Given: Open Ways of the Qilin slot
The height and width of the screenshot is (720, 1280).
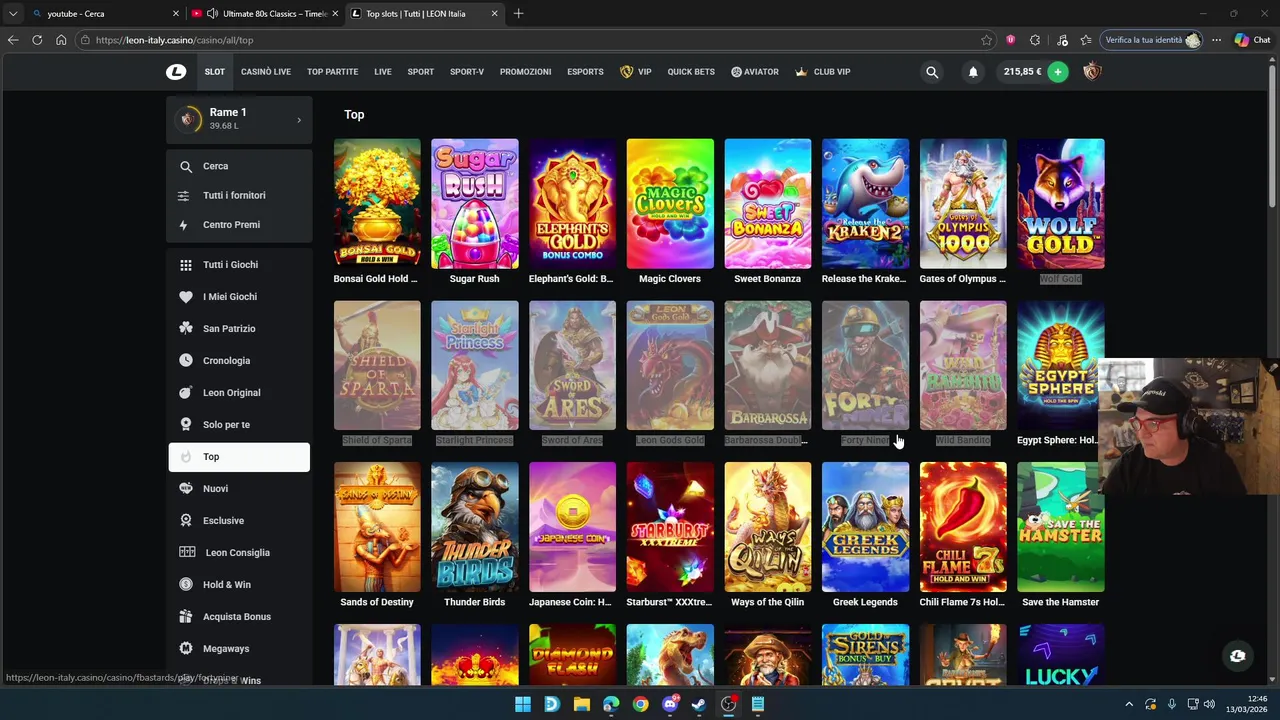Looking at the screenshot, I should pos(767,527).
